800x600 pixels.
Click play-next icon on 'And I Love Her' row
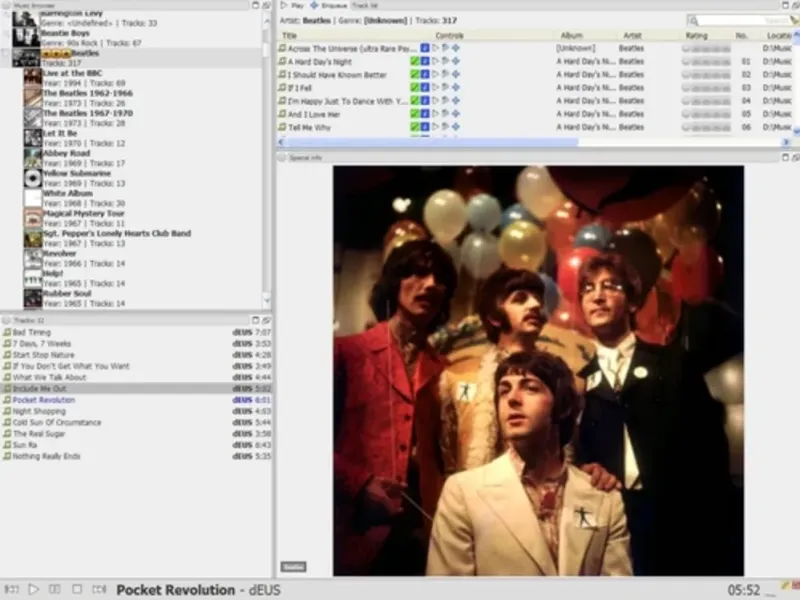(445, 114)
